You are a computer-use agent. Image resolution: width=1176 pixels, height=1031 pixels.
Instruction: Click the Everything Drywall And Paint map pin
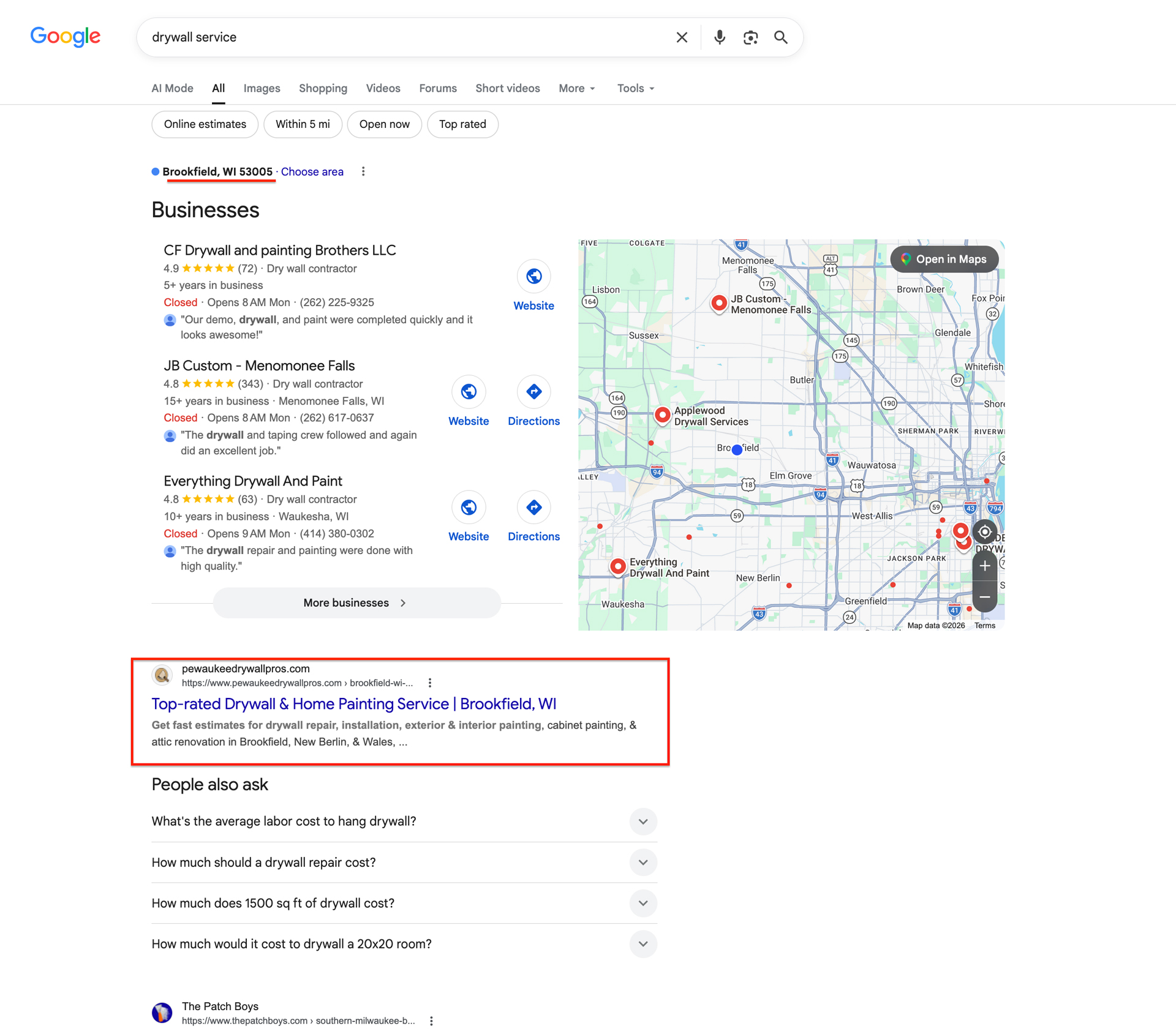(x=618, y=567)
